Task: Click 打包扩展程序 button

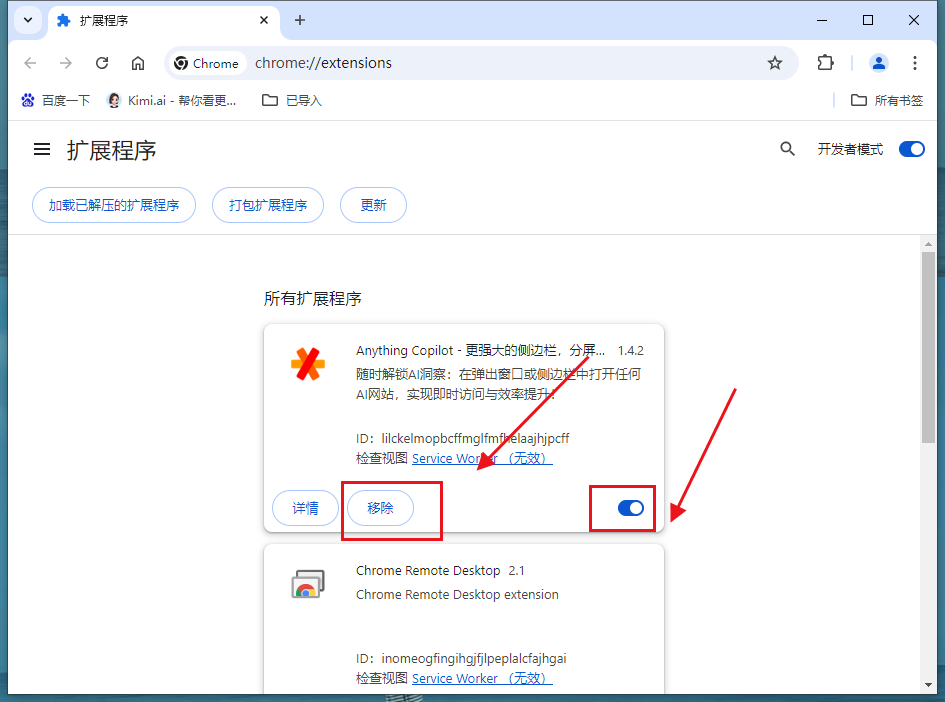Action: [268, 205]
